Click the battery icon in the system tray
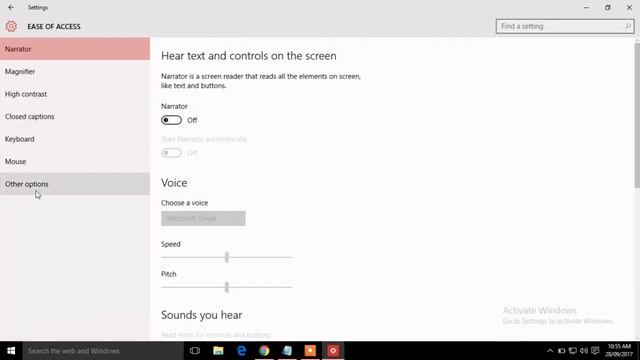This screenshot has width=640, height=360. coord(562,351)
